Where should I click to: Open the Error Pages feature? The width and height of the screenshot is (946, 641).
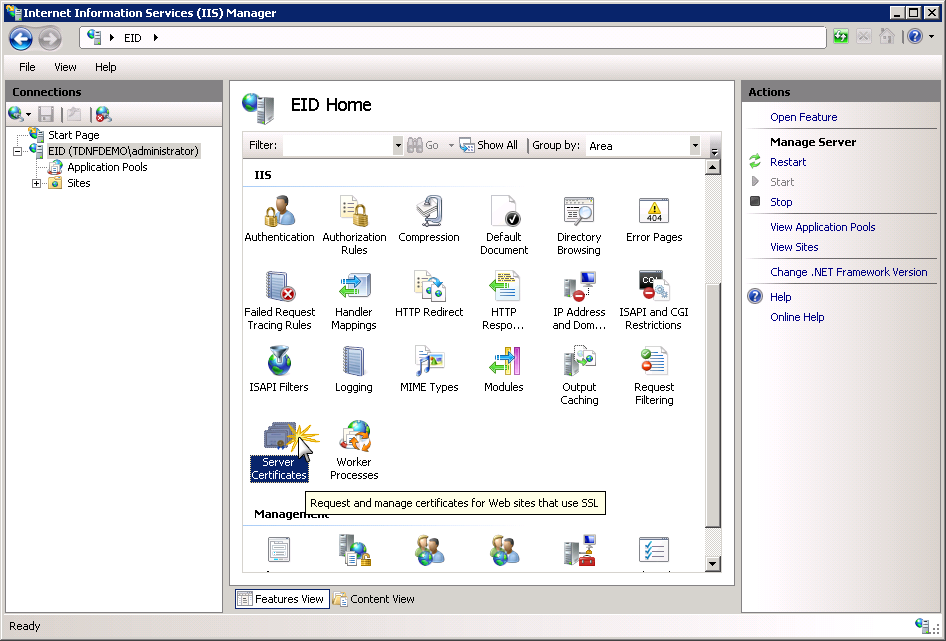pyautogui.click(x=653, y=214)
